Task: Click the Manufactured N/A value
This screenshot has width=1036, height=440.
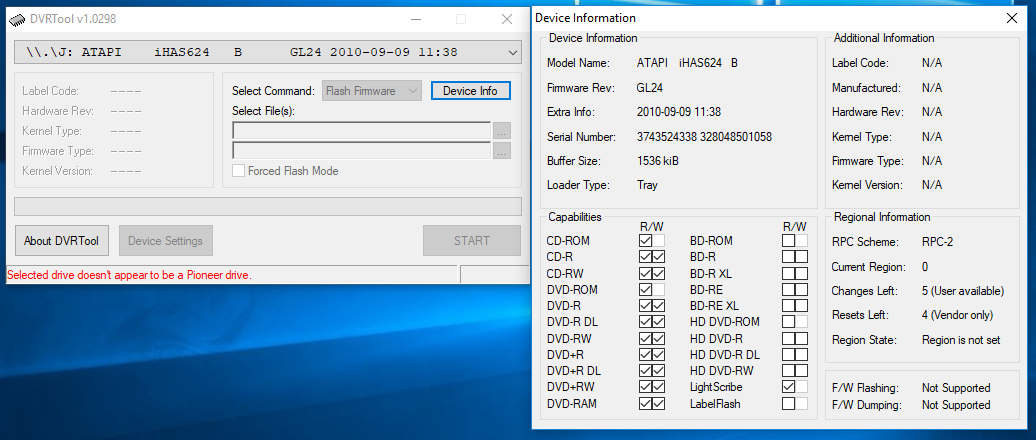Action: [932, 88]
